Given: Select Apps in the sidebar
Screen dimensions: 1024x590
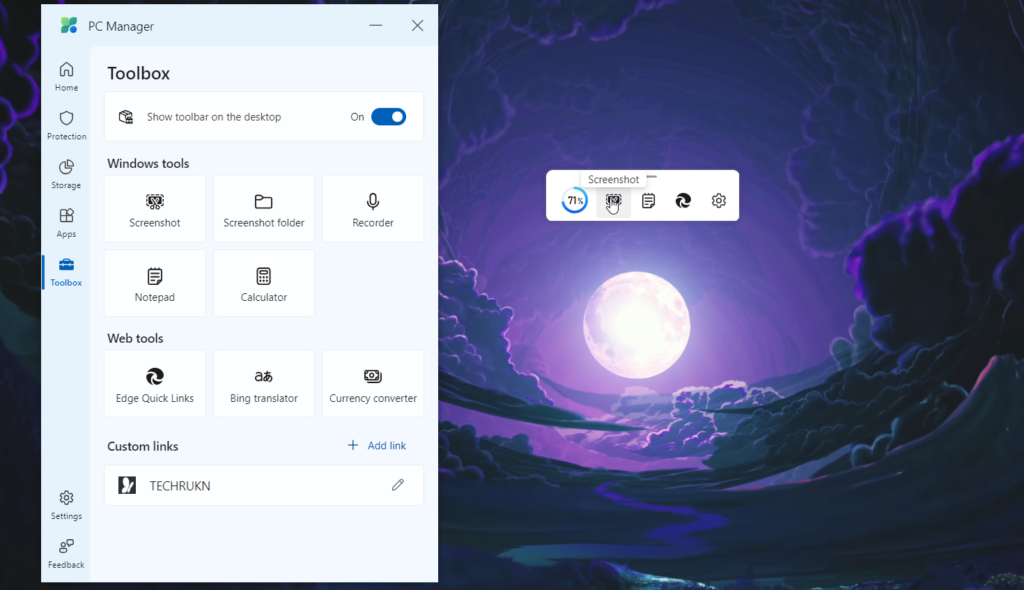Looking at the screenshot, I should pos(66,223).
